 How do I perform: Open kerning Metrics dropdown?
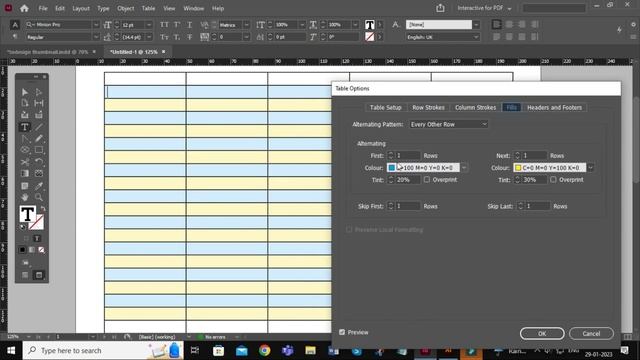(x=247, y=25)
